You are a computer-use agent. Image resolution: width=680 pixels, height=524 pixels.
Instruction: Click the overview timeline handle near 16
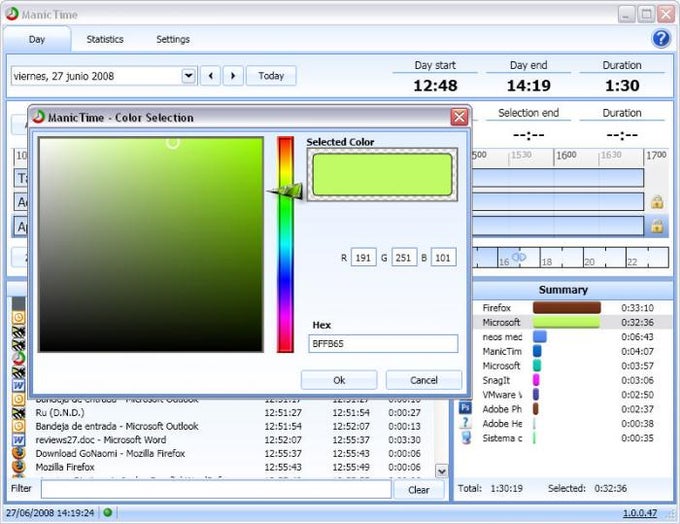(519, 257)
